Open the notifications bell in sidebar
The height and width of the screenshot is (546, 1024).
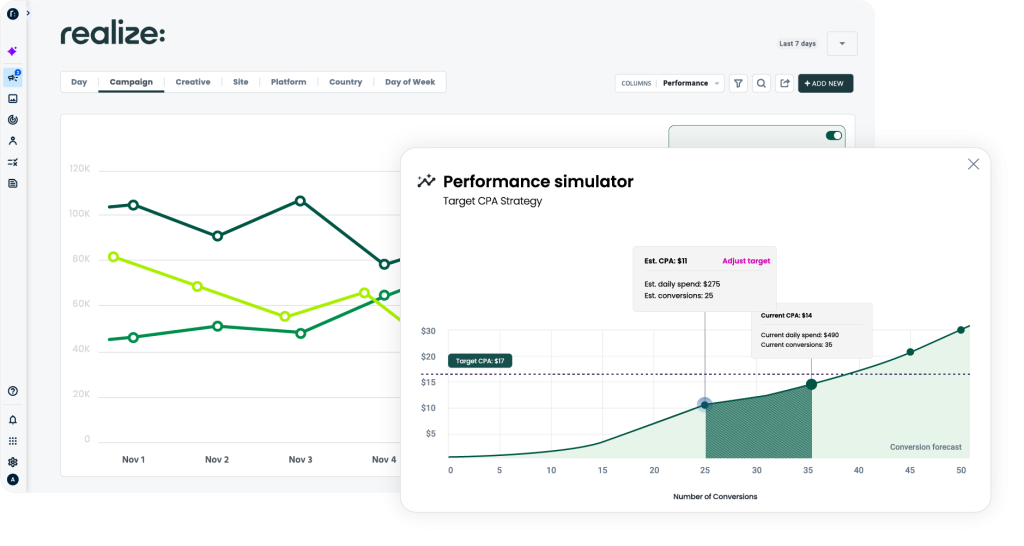[12, 420]
